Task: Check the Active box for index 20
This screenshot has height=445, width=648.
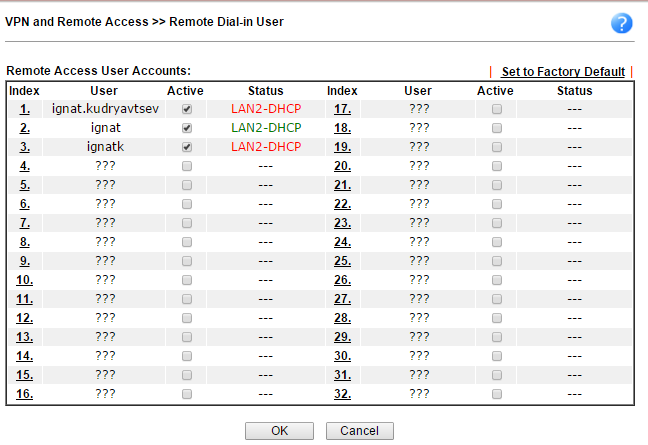Action: point(496,166)
